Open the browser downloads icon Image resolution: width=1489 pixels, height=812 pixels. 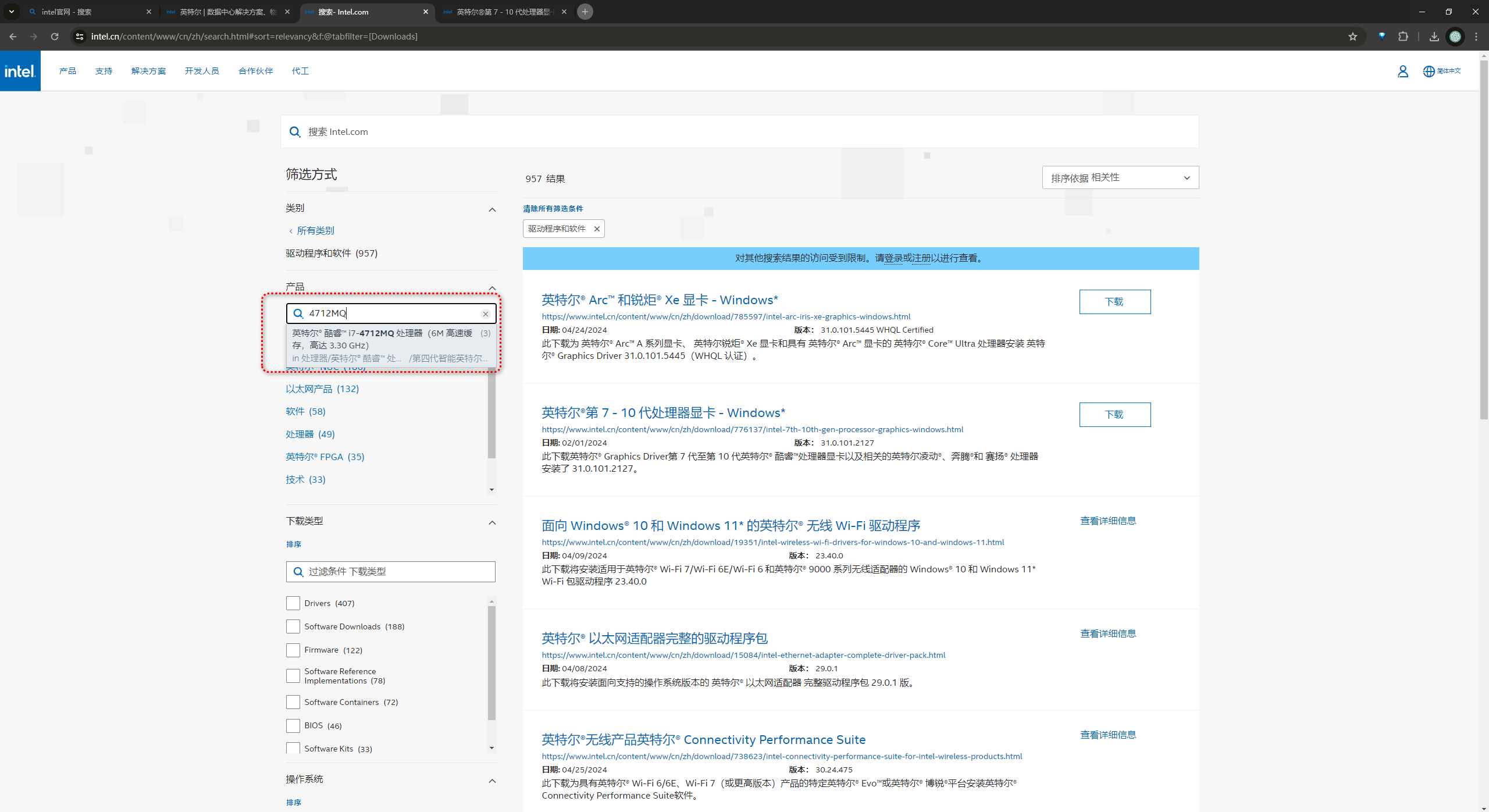click(1434, 36)
